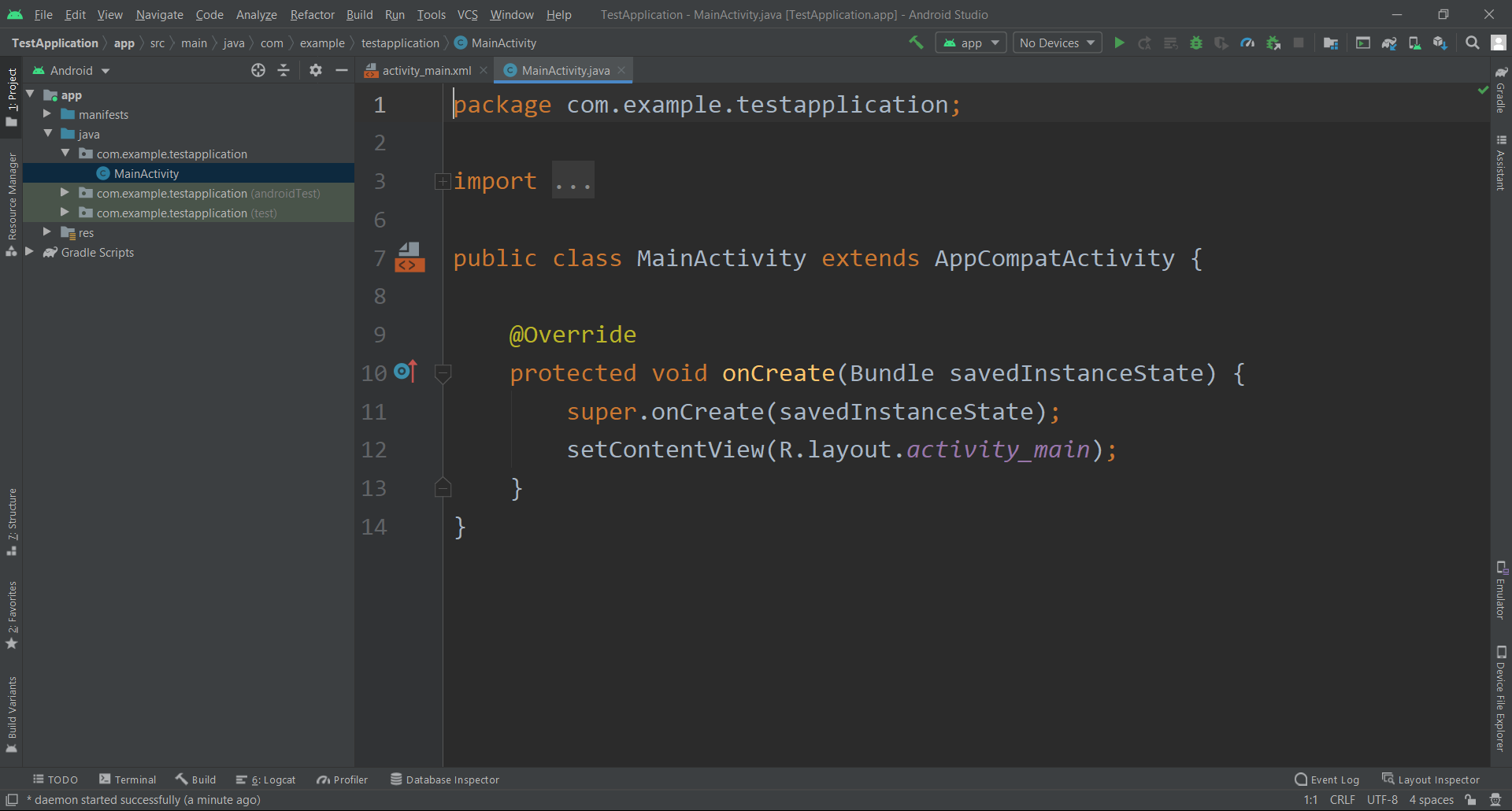Toggle read-only lock icon in status bar

click(1470, 800)
